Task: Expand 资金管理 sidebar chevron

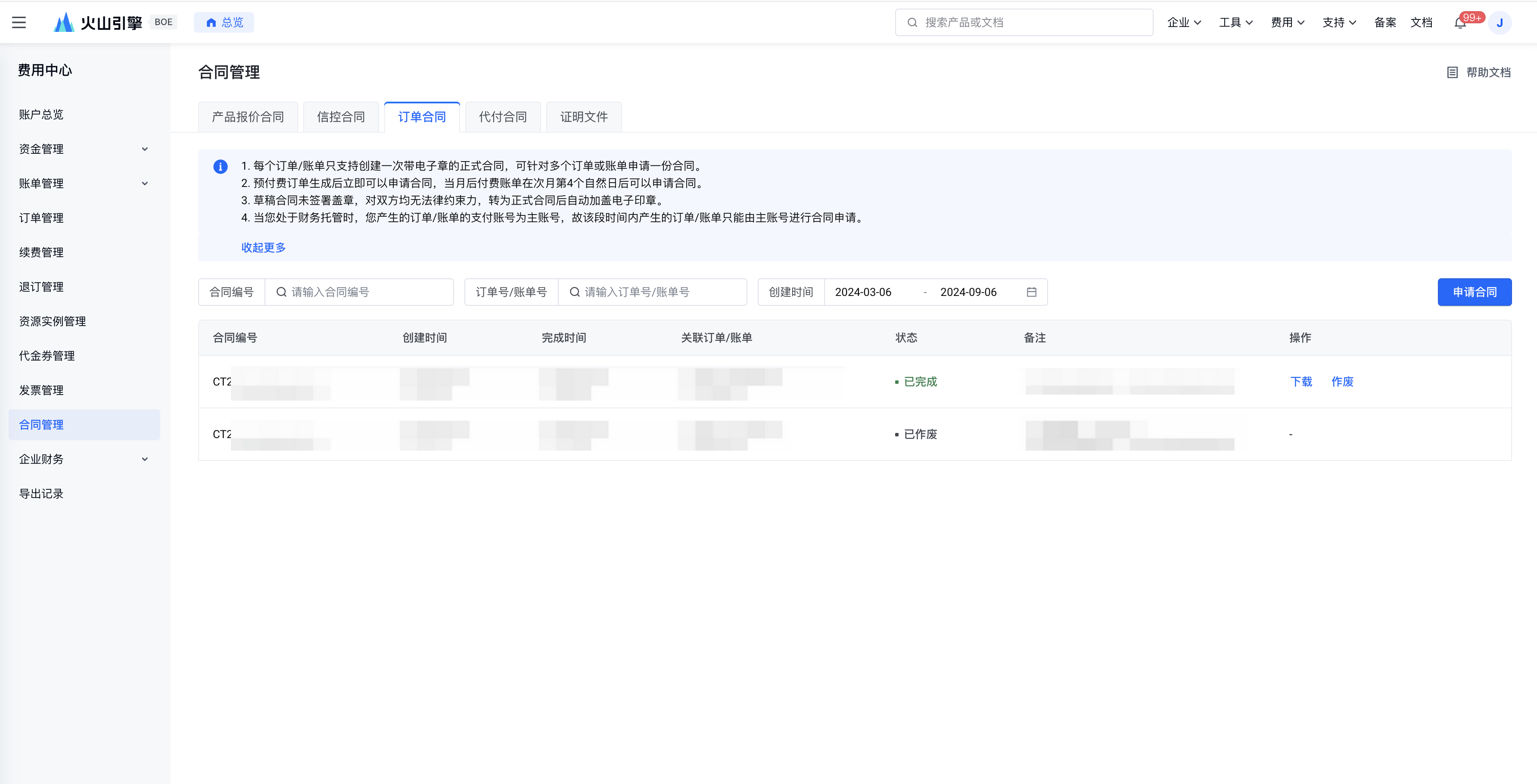Action: 145,149
